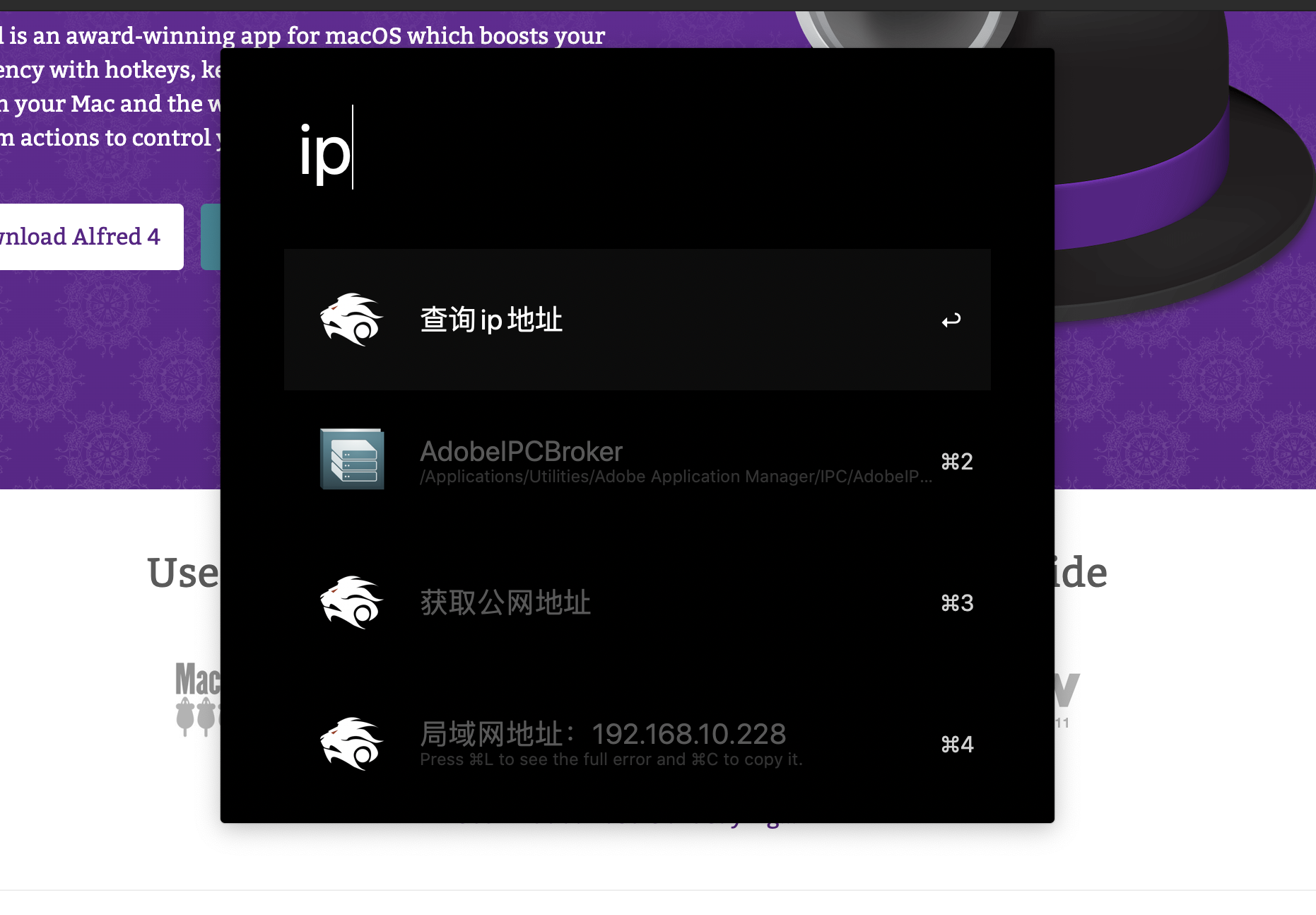1316x915 pixels.
Task: Select the 查询 ip 地址 result
Action: 637,320
